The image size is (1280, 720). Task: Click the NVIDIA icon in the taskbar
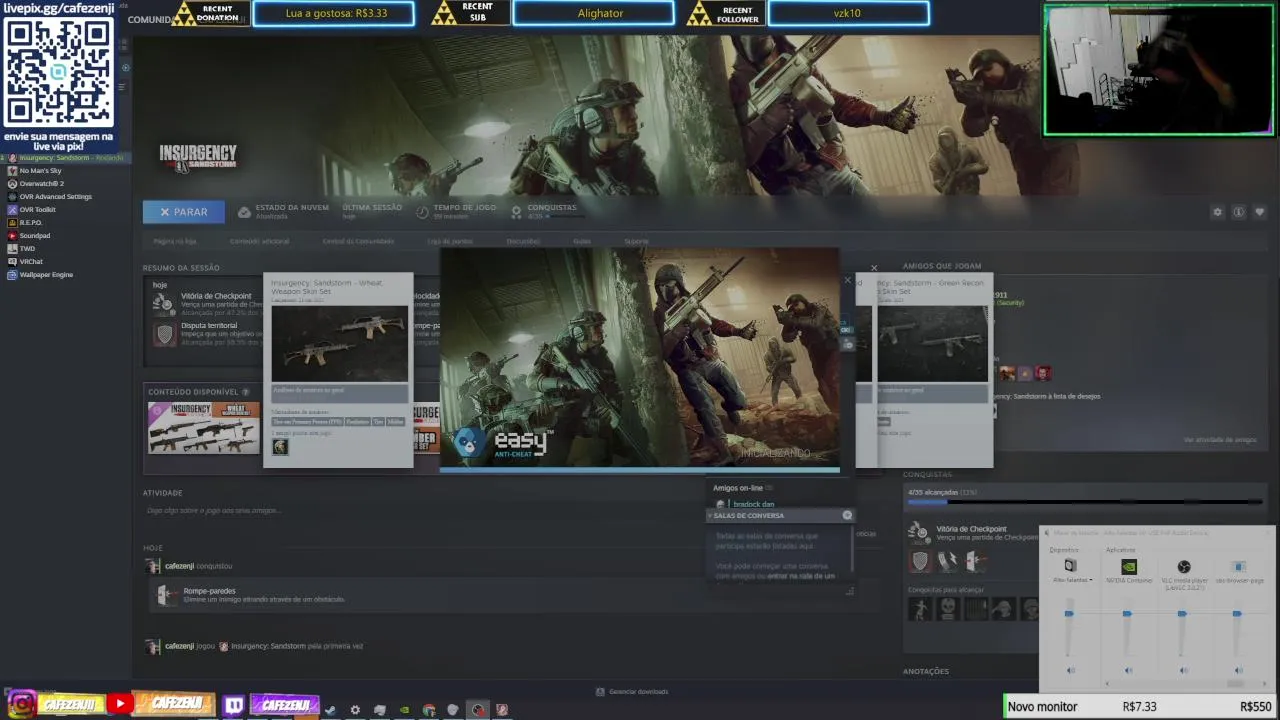(404, 710)
